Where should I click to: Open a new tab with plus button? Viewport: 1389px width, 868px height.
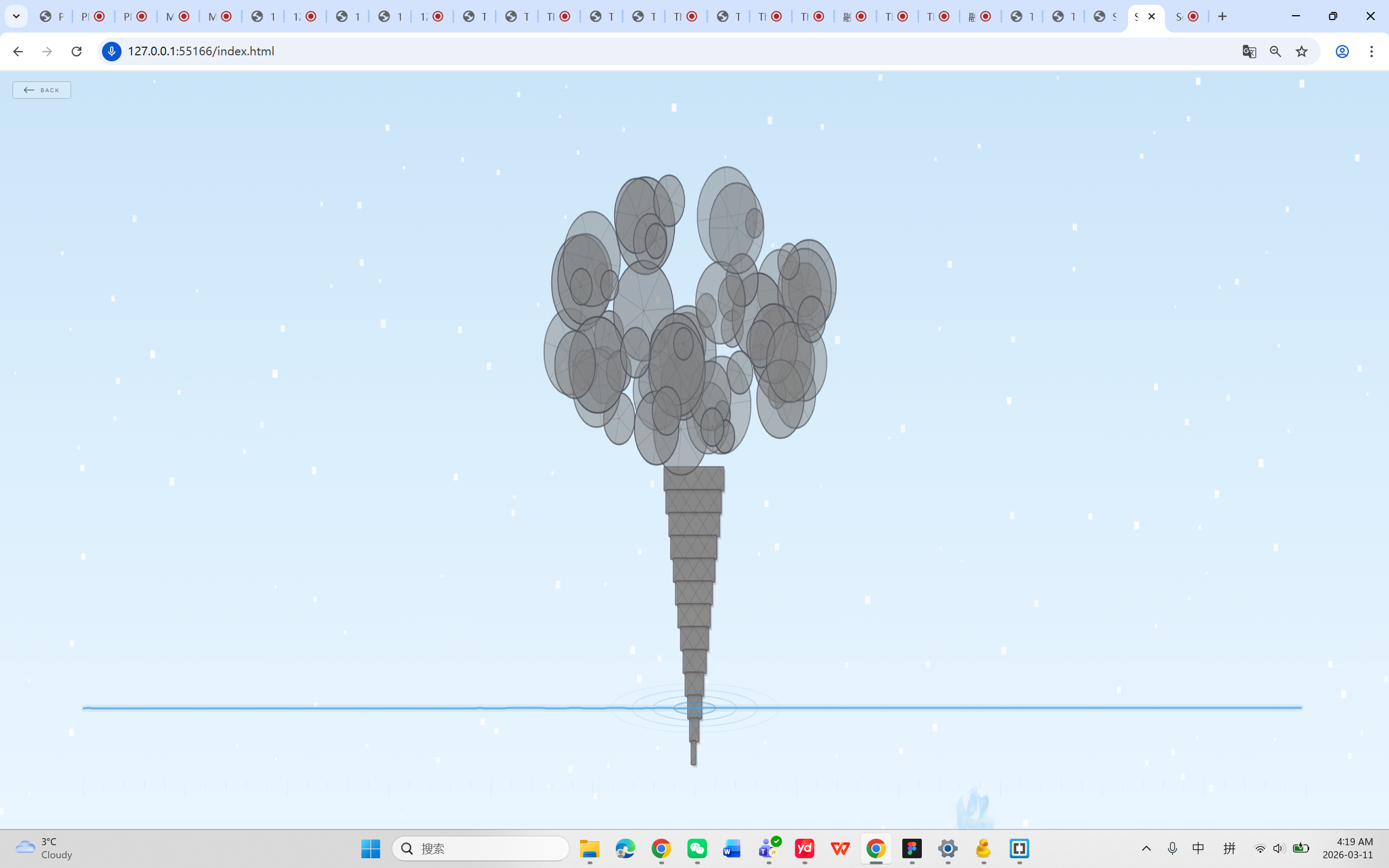pos(1222,17)
